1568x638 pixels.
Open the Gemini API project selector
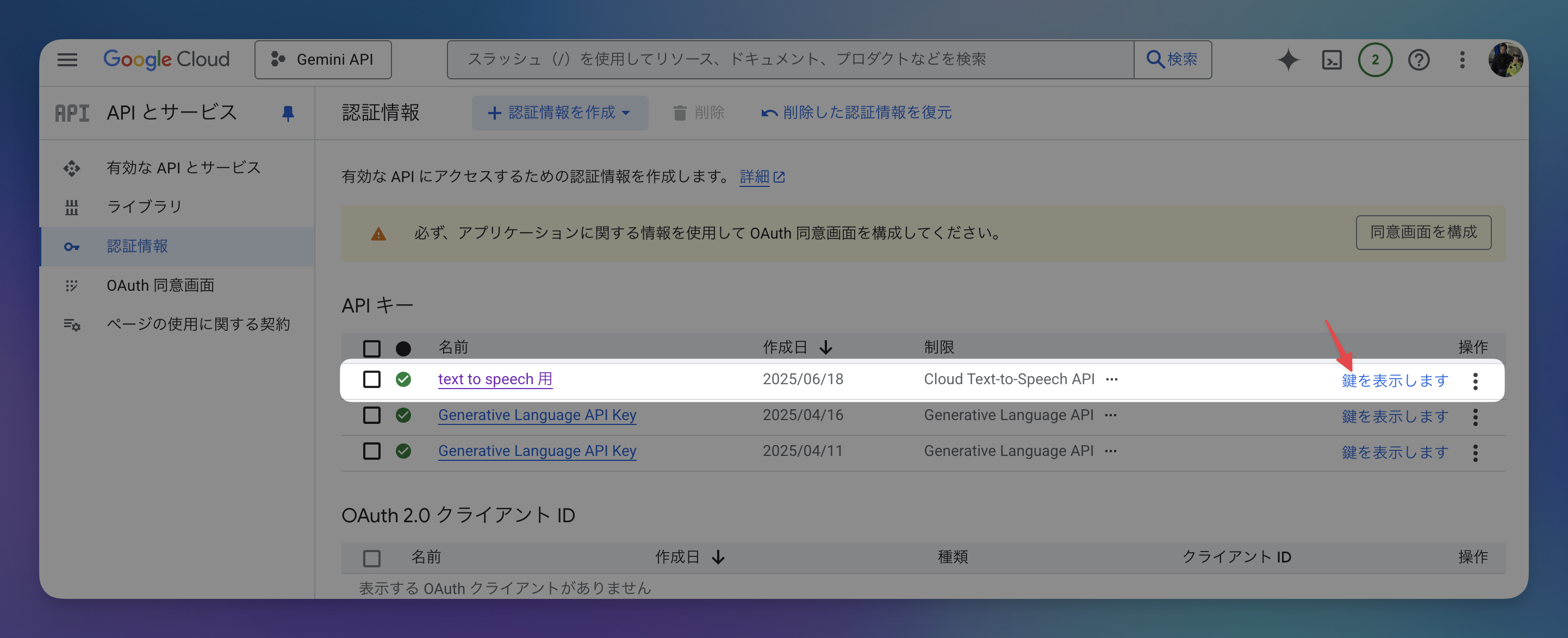pyautogui.click(x=322, y=60)
